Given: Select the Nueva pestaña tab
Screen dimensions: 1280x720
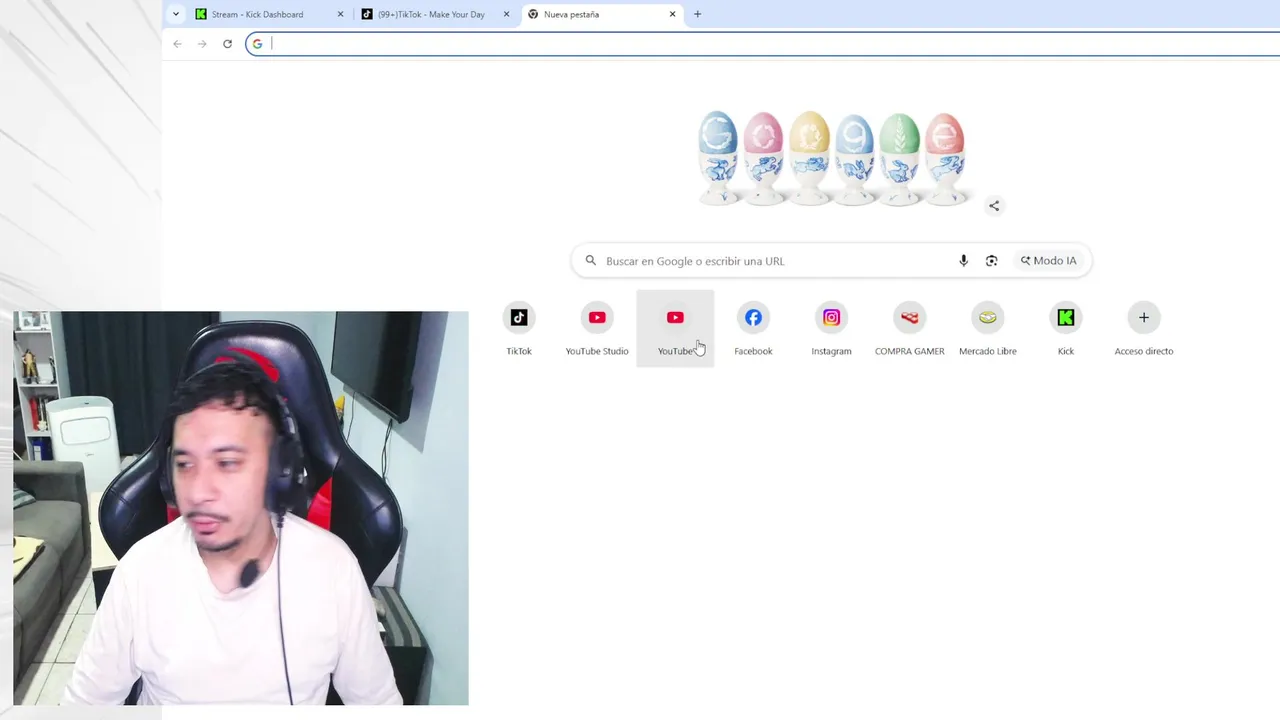Looking at the screenshot, I should 600,14.
